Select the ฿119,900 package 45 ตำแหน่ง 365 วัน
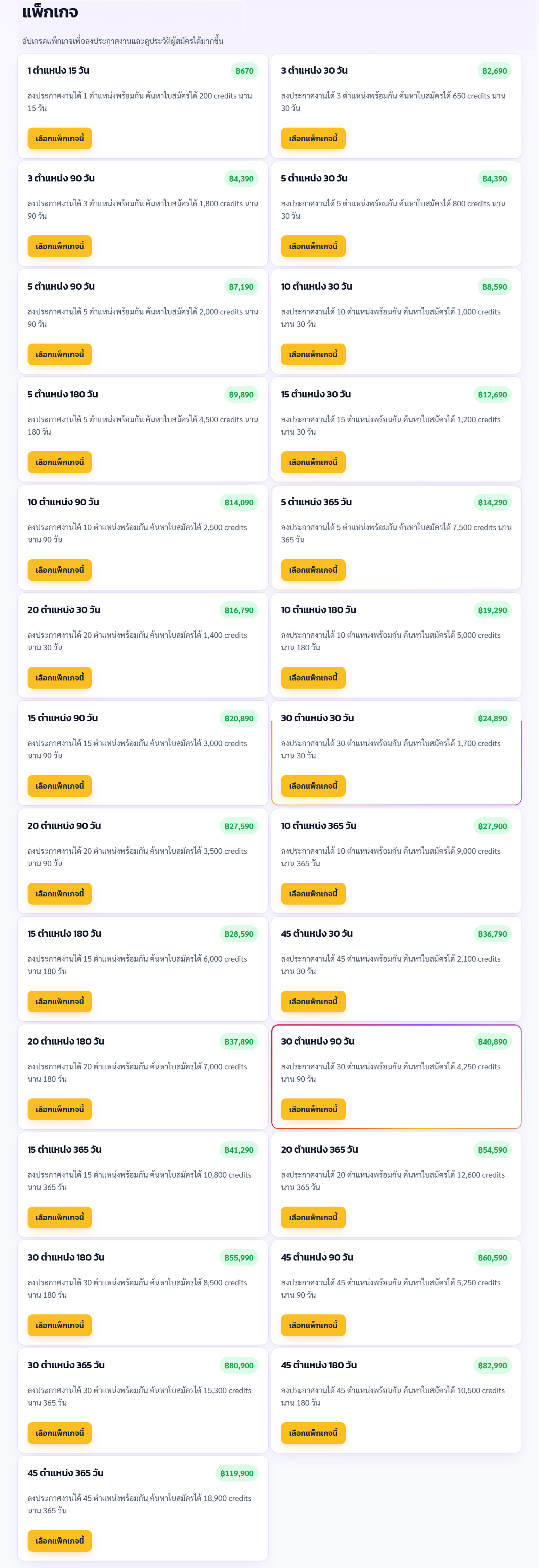 click(x=60, y=1540)
